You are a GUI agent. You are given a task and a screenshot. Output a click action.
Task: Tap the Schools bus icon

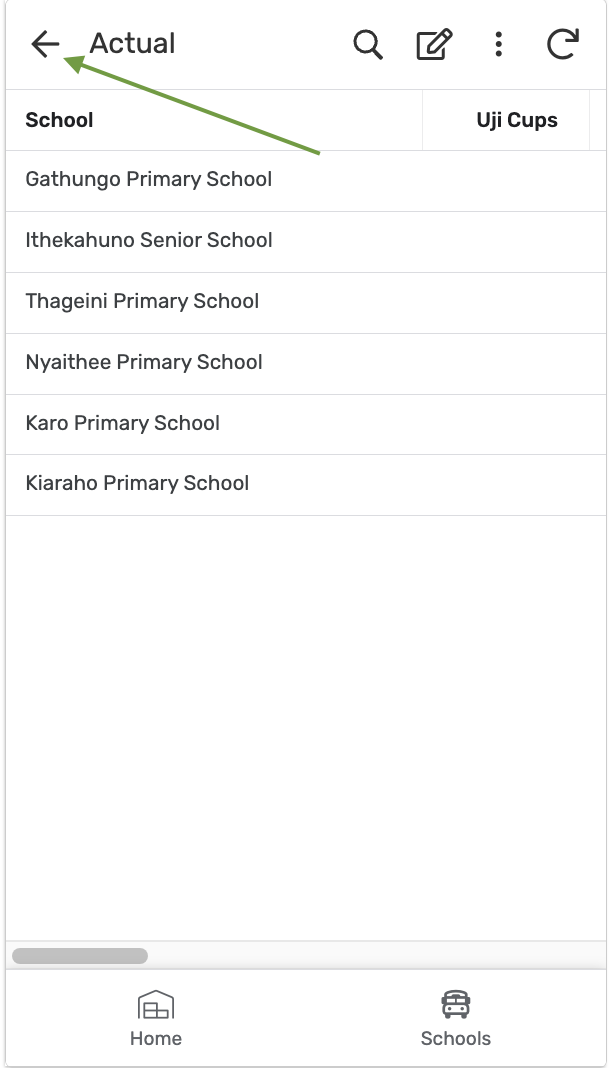(455, 1005)
